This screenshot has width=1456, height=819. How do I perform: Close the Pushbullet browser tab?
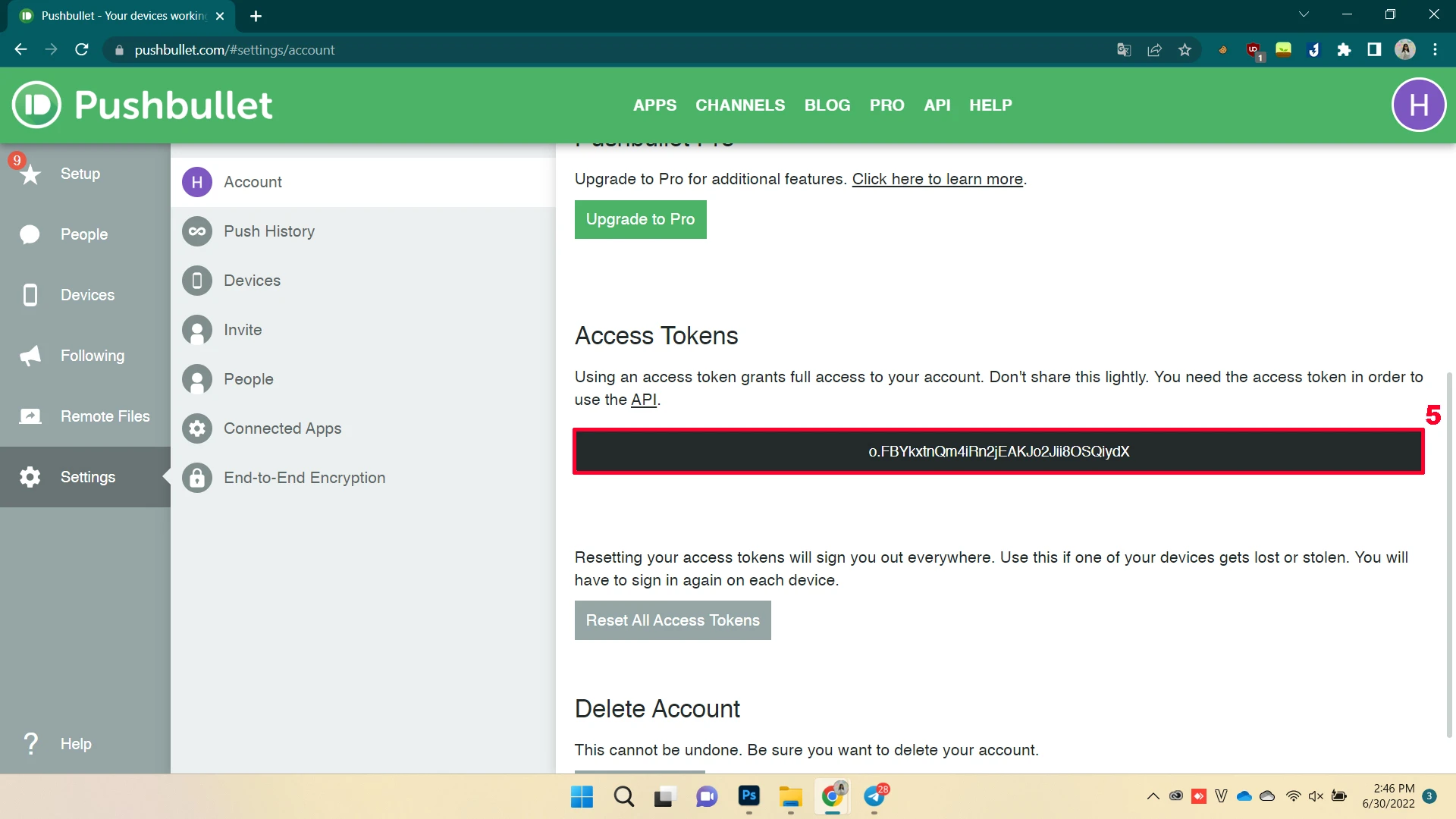[x=220, y=16]
